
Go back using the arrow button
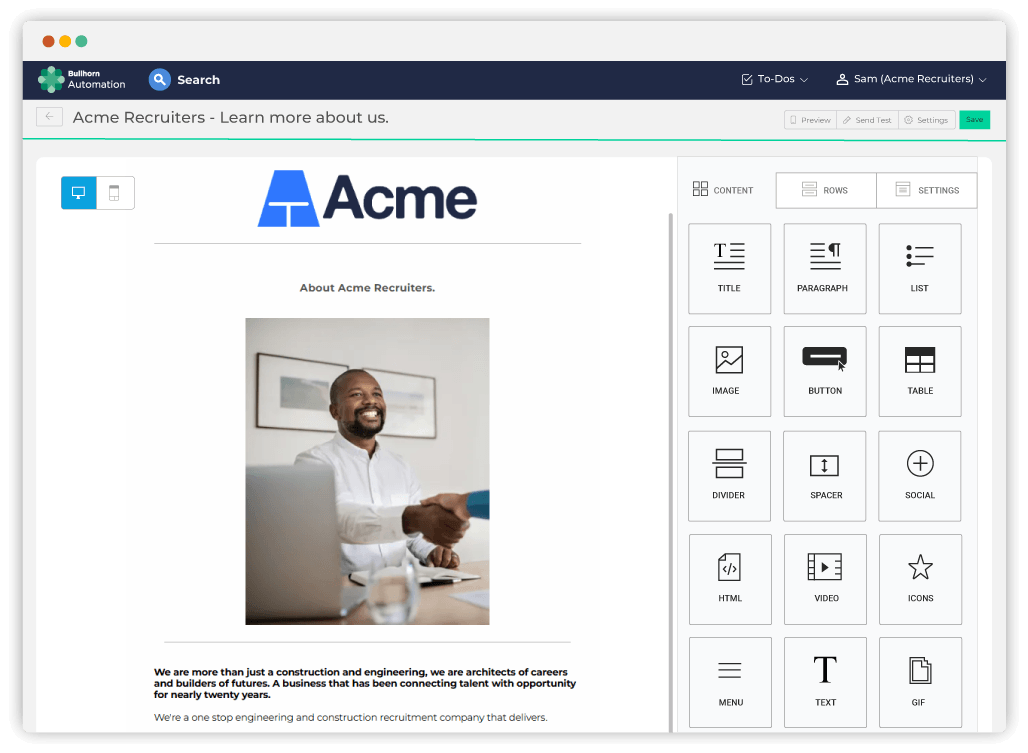(49, 117)
